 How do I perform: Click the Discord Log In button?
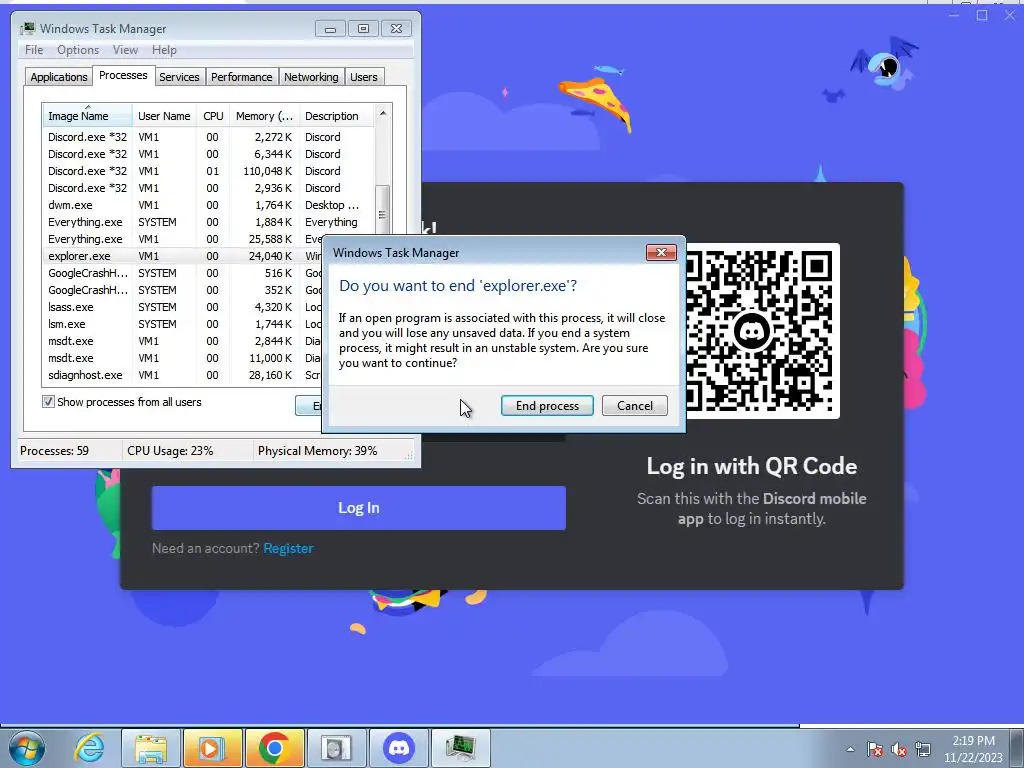(x=359, y=507)
